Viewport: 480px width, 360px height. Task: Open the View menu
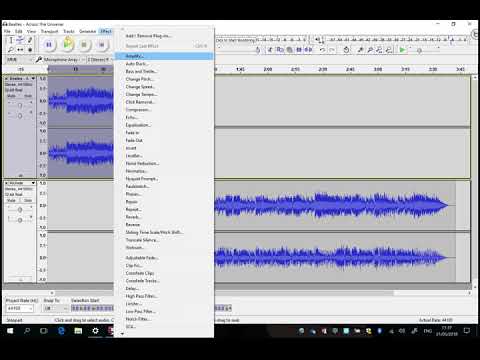(x=31, y=31)
